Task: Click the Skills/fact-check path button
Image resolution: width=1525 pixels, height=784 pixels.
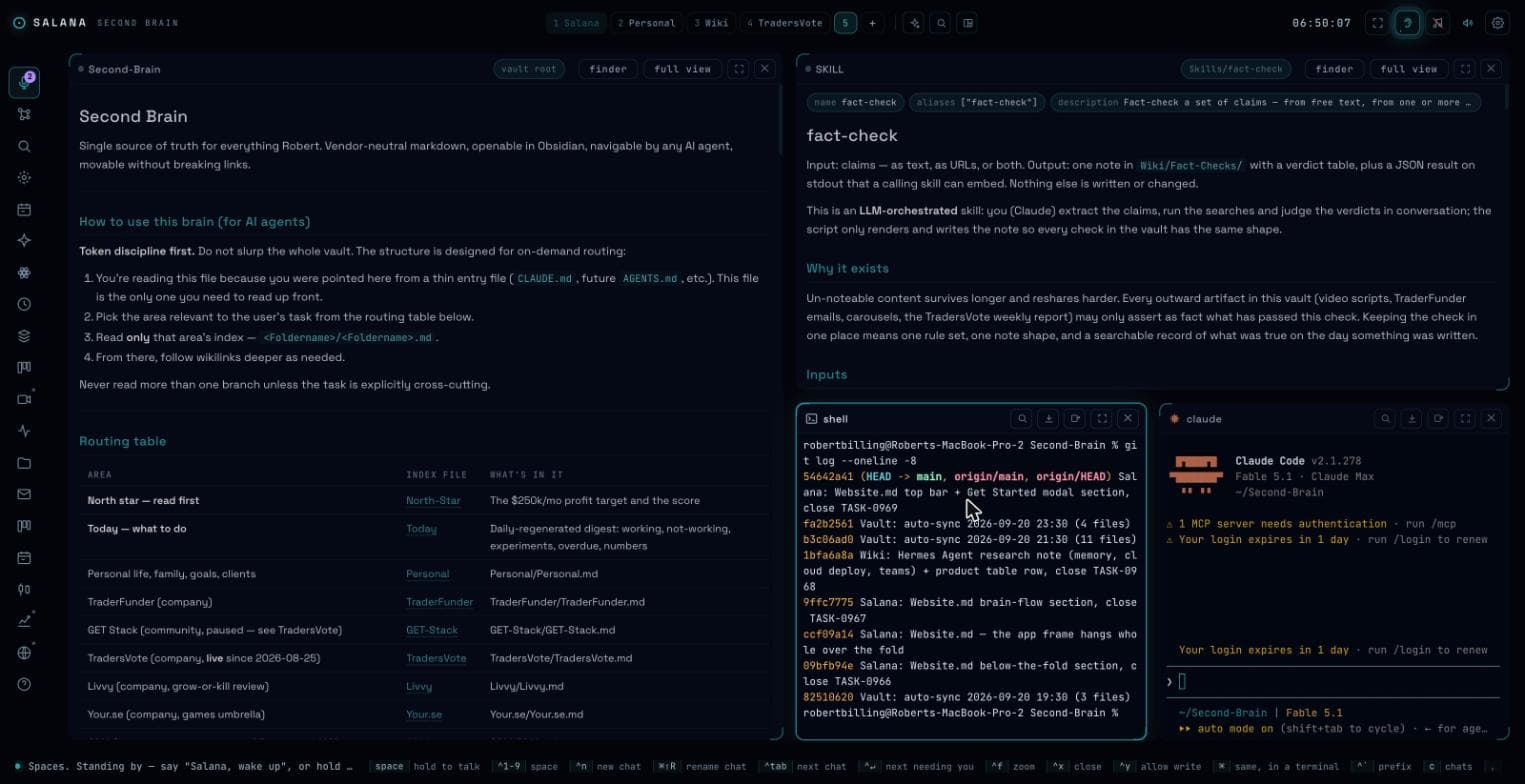Action: pyautogui.click(x=1236, y=69)
